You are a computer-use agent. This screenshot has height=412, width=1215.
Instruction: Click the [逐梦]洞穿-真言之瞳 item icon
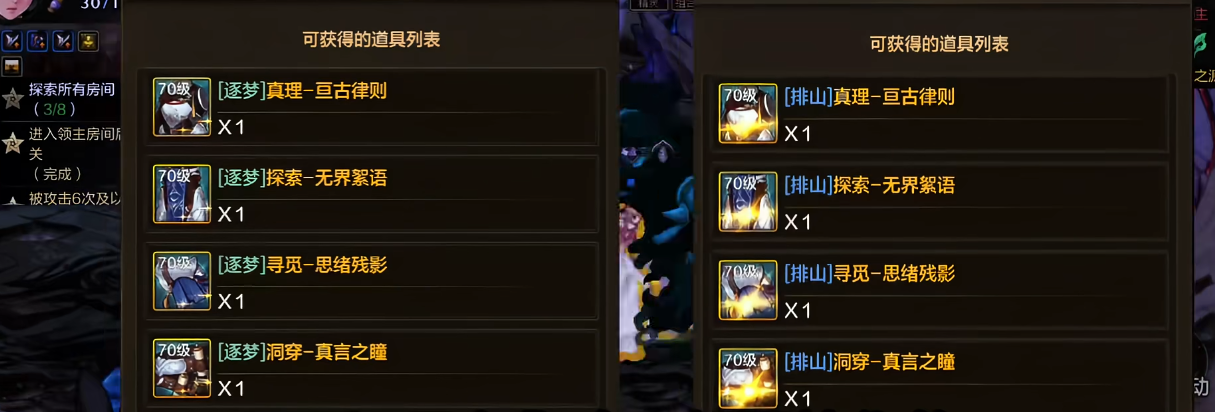click(x=182, y=367)
